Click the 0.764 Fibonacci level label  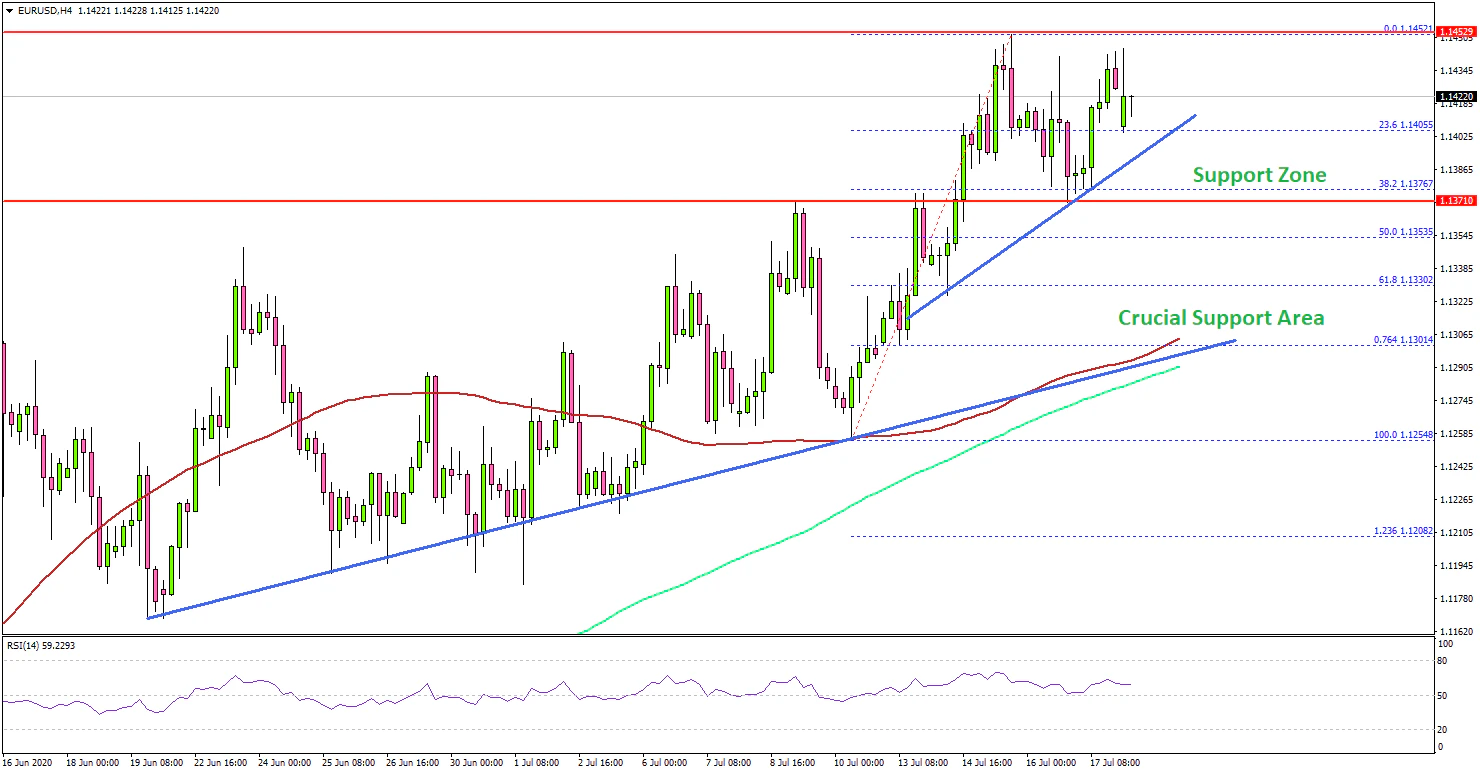pyautogui.click(x=1404, y=340)
